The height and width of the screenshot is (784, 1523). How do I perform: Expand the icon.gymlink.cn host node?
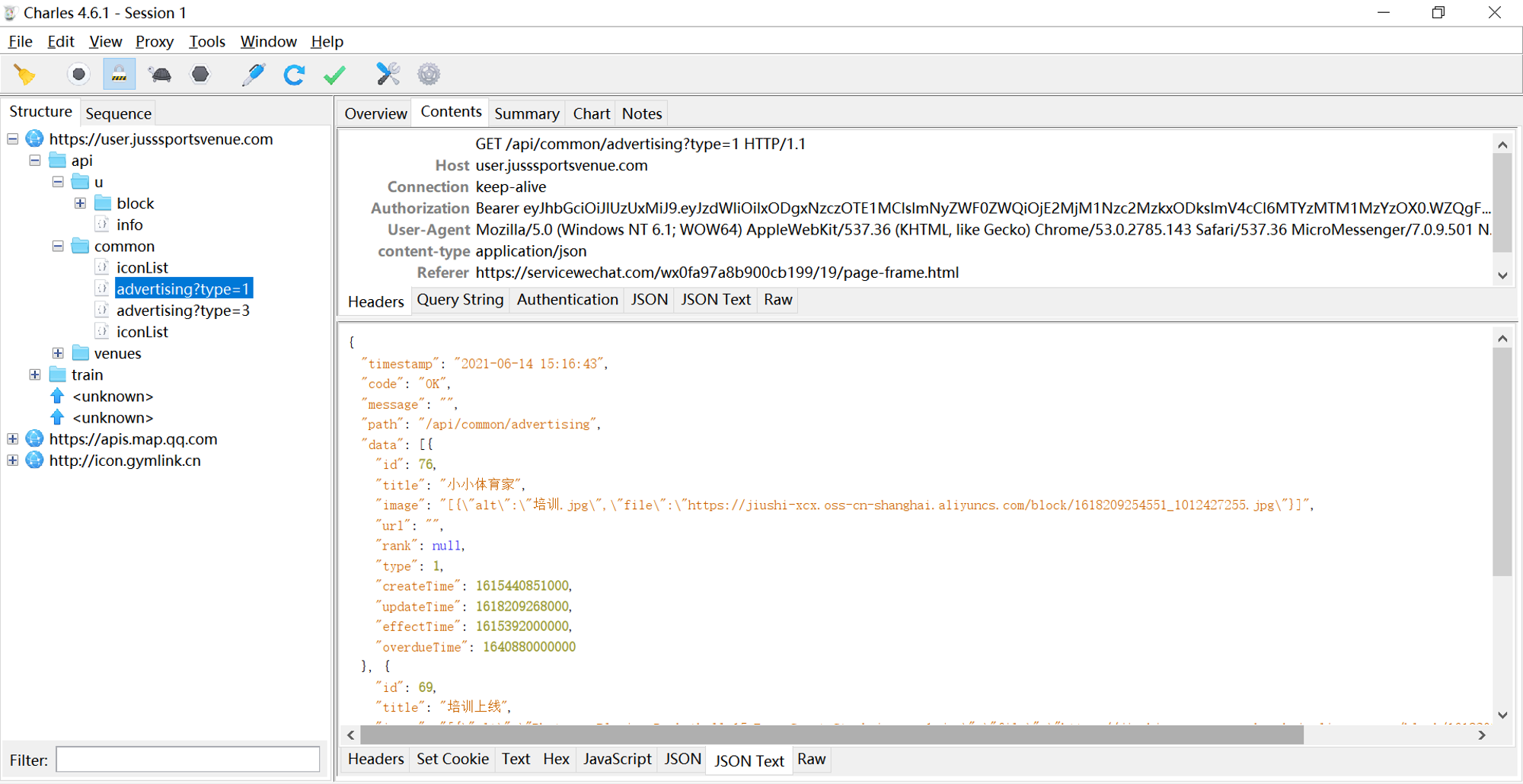[13, 461]
